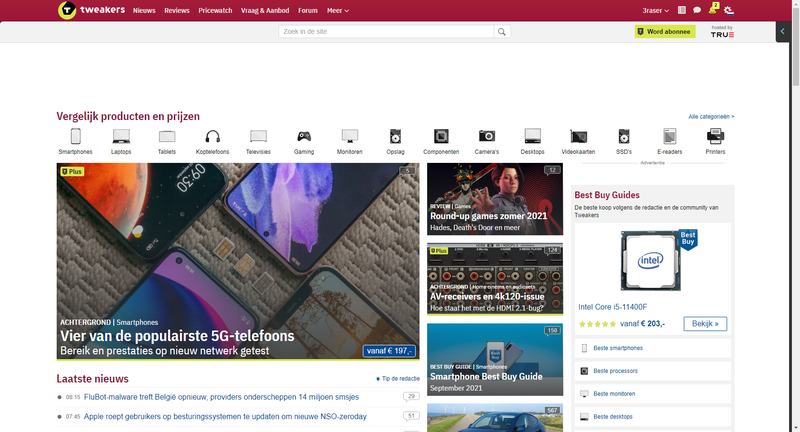Open the Beste desktops guide
800x432 pixels.
click(653, 417)
